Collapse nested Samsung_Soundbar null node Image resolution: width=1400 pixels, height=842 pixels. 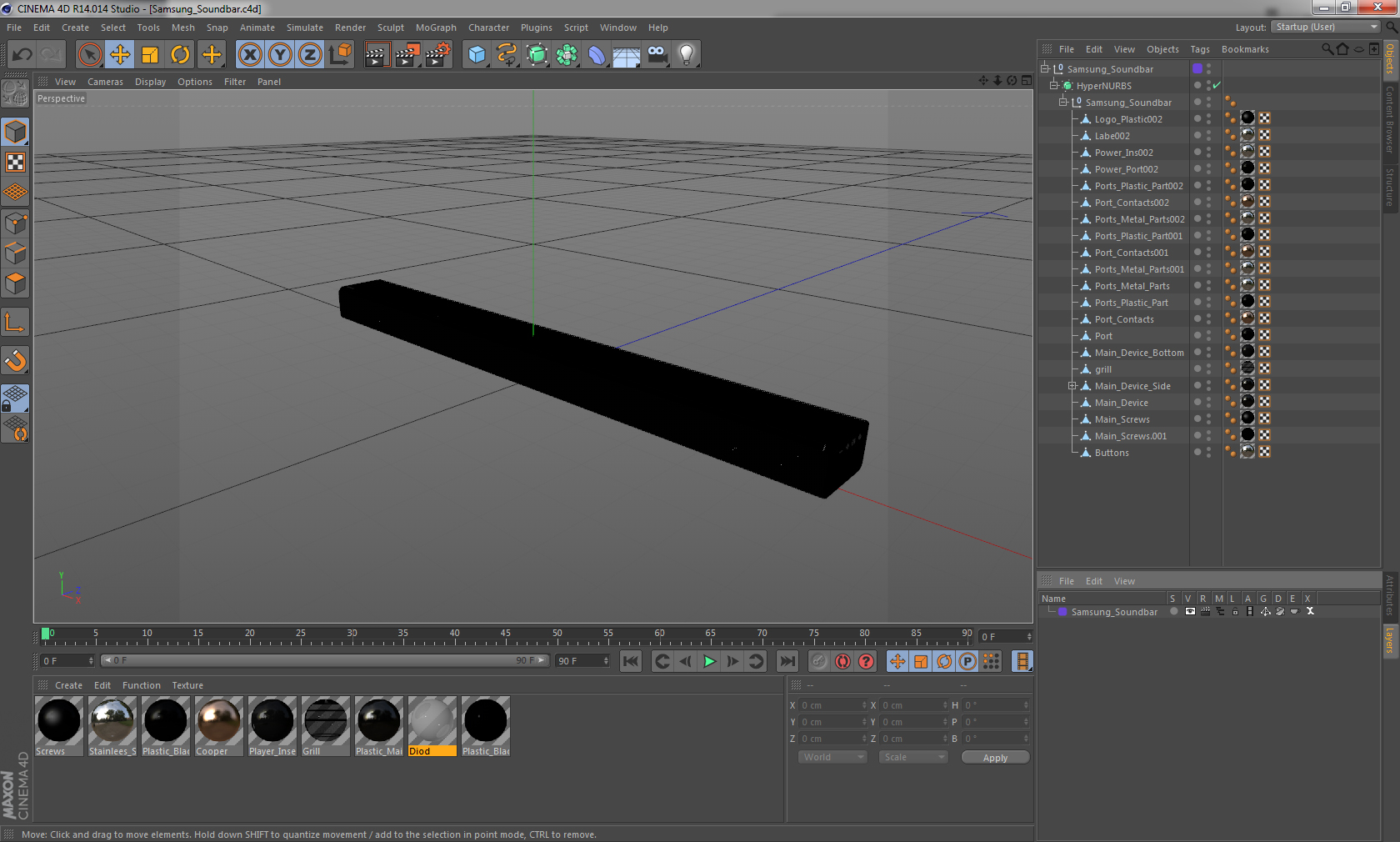pos(1062,102)
